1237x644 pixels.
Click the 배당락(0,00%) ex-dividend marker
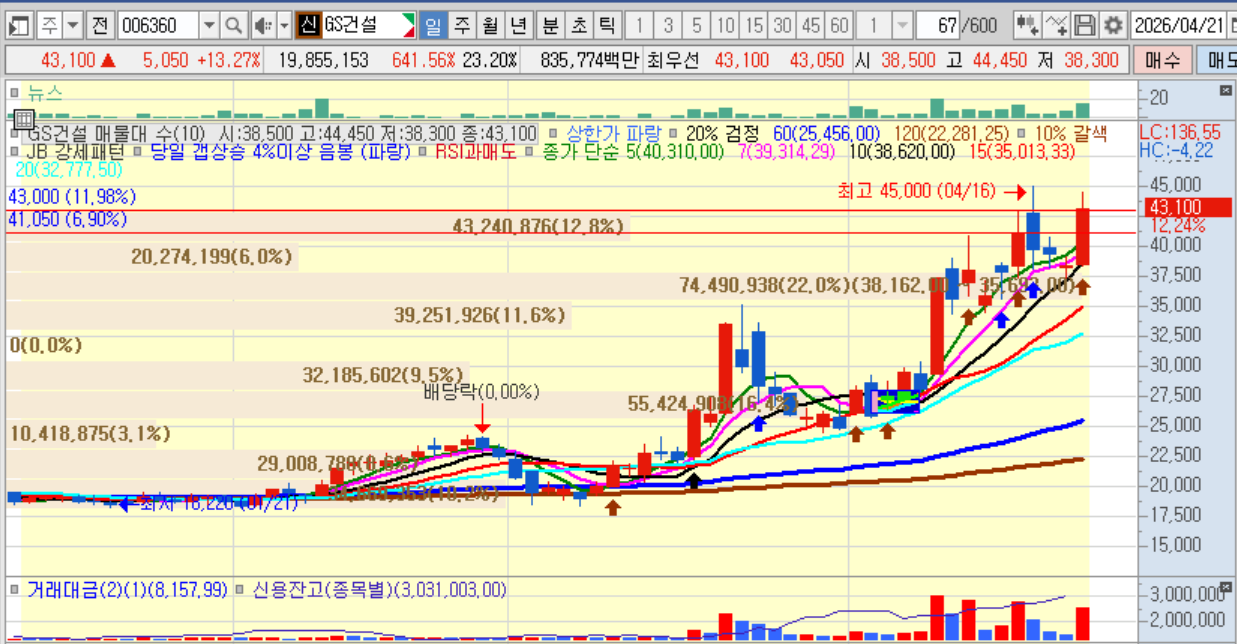point(481,391)
